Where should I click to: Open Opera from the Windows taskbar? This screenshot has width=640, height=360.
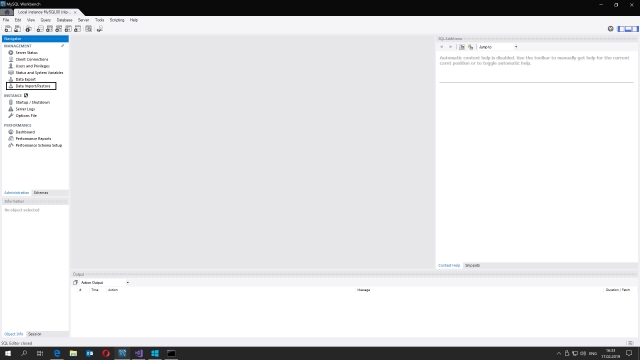[106, 353]
